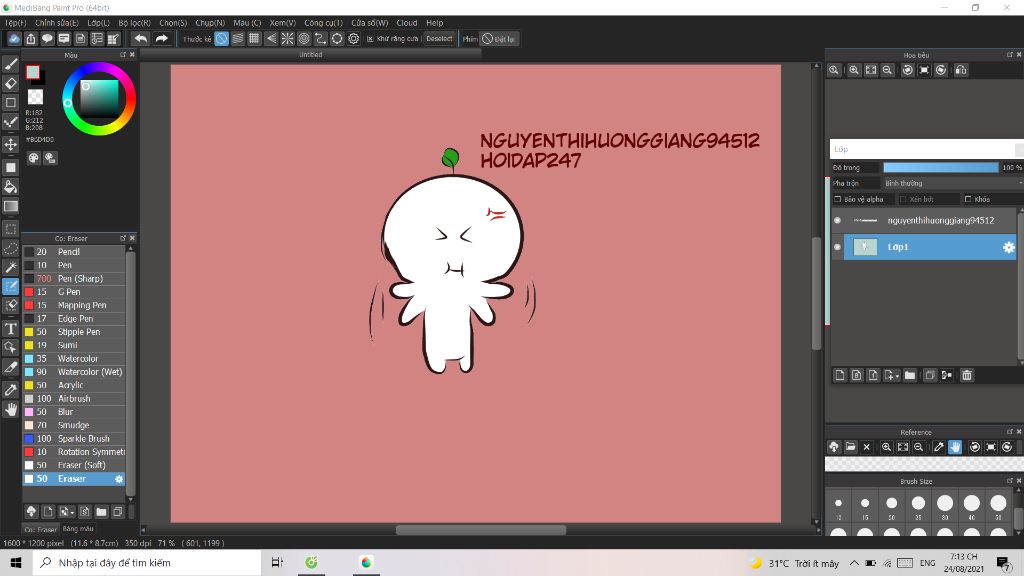Image resolution: width=1024 pixels, height=576 pixels.
Task: Open the Chỉnh sửa menu
Action: tap(57, 23)
